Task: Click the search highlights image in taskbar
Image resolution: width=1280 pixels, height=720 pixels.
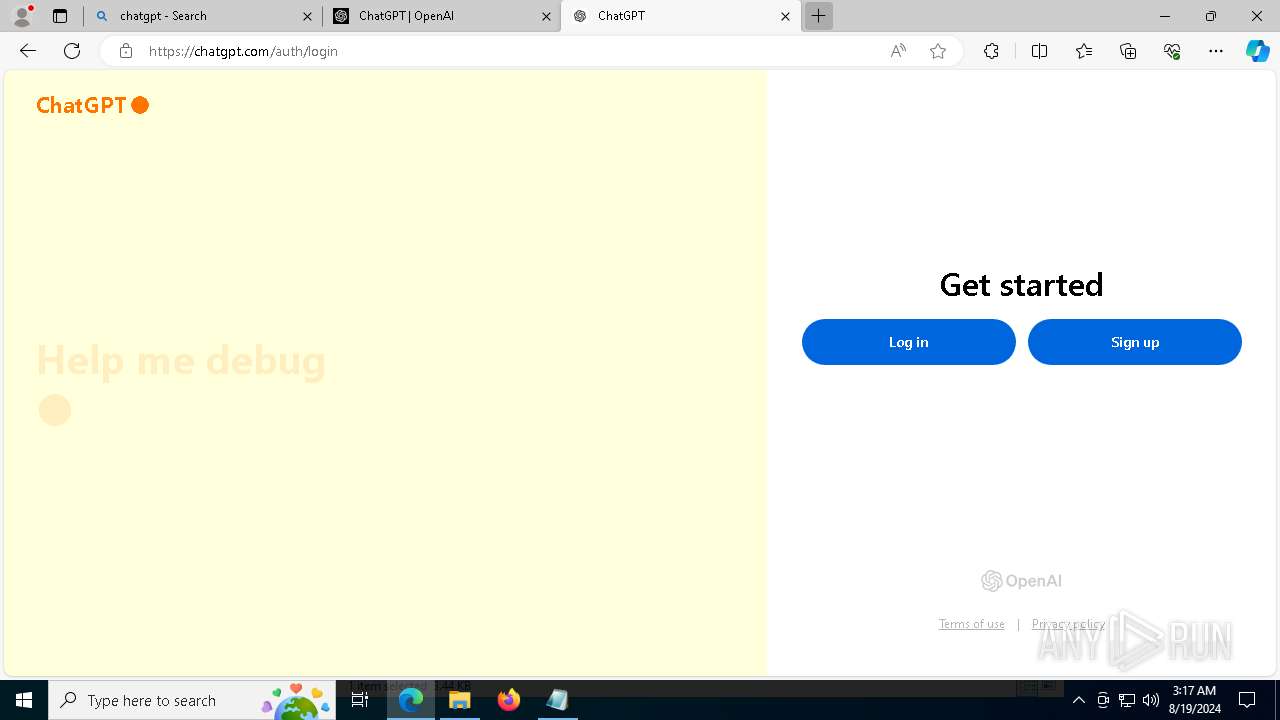Action: click(x=297, y=701)
